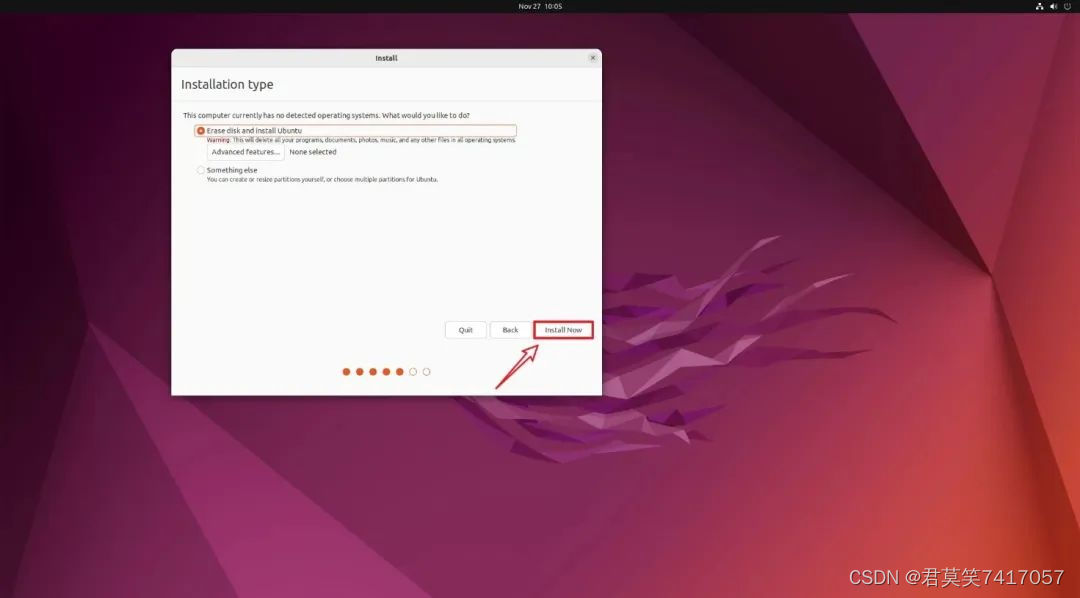This screenshot has width=1080, height=598.
Task: Click the Installation type heading
Action: click(227, 84)
